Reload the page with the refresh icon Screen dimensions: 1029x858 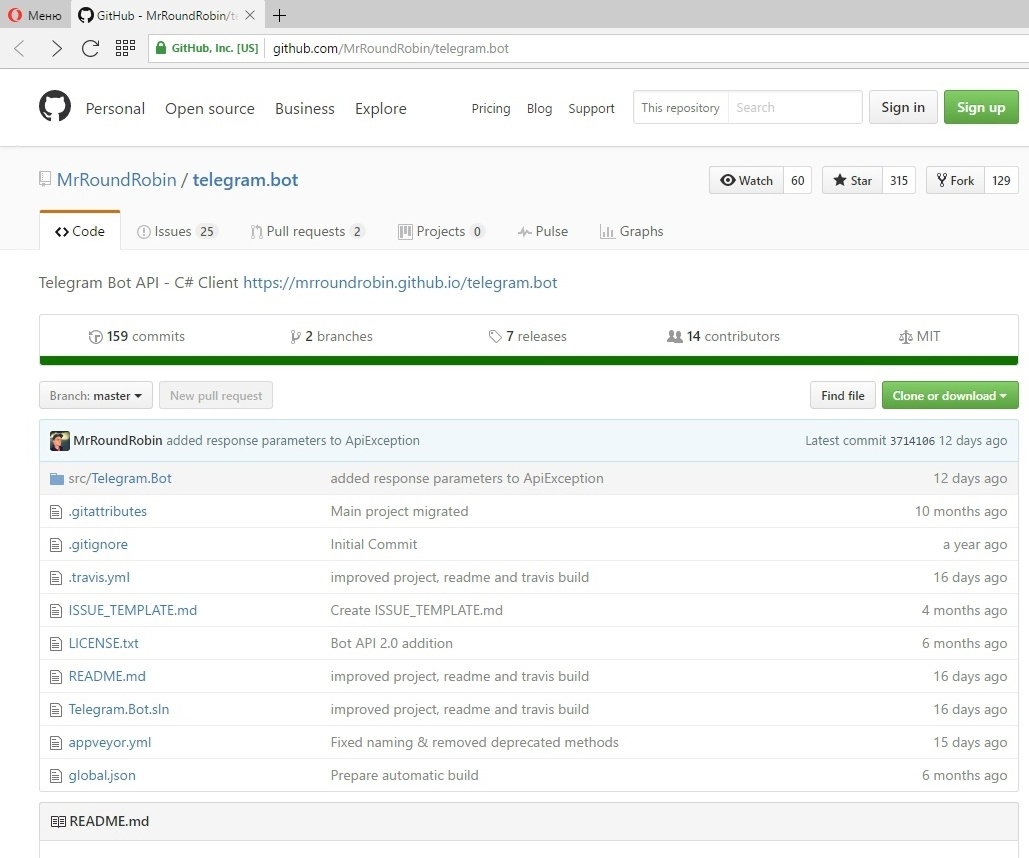pyautogui.click(x=90, y=48)
